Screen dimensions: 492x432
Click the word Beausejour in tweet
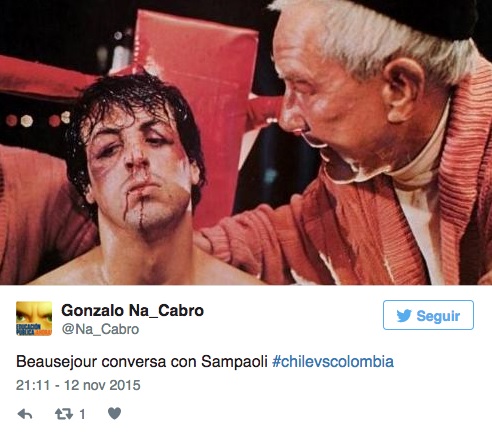57,362
